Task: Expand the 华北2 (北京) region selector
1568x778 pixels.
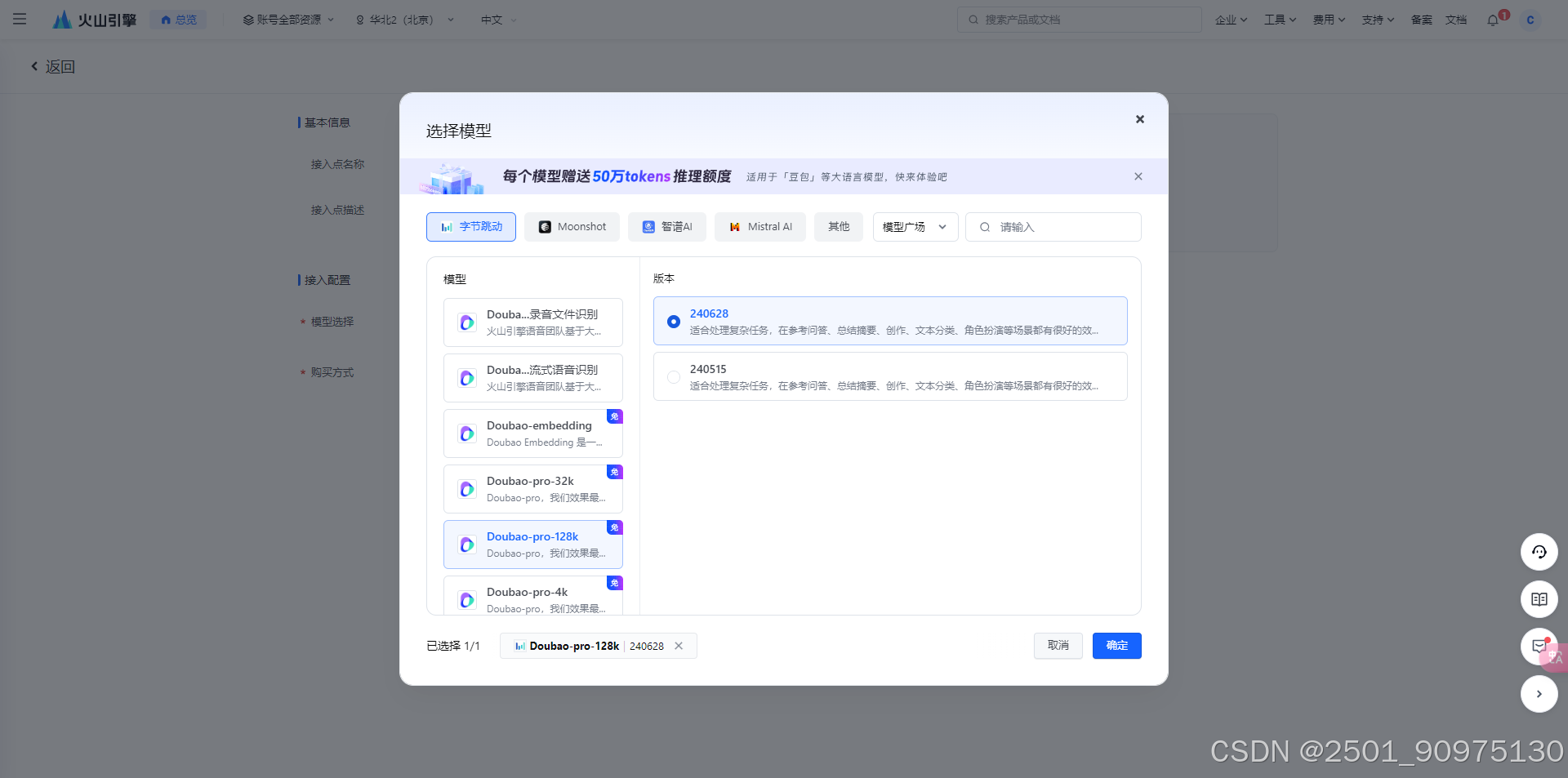Action: point(404,20)
